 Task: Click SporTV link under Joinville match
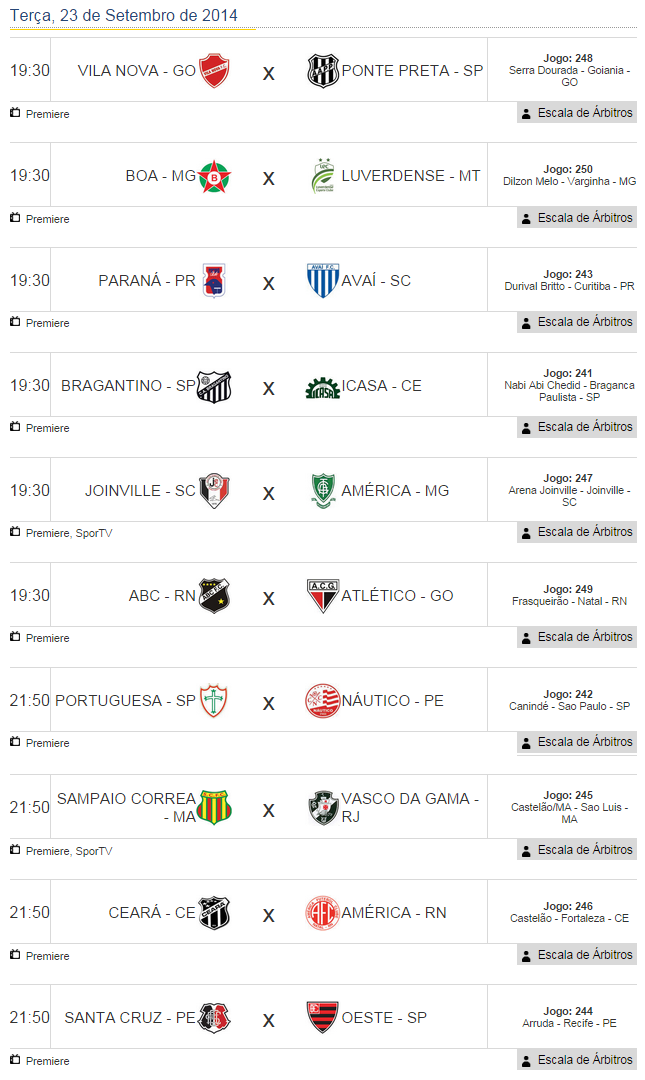pyautogui.click(x=94, y=533)
